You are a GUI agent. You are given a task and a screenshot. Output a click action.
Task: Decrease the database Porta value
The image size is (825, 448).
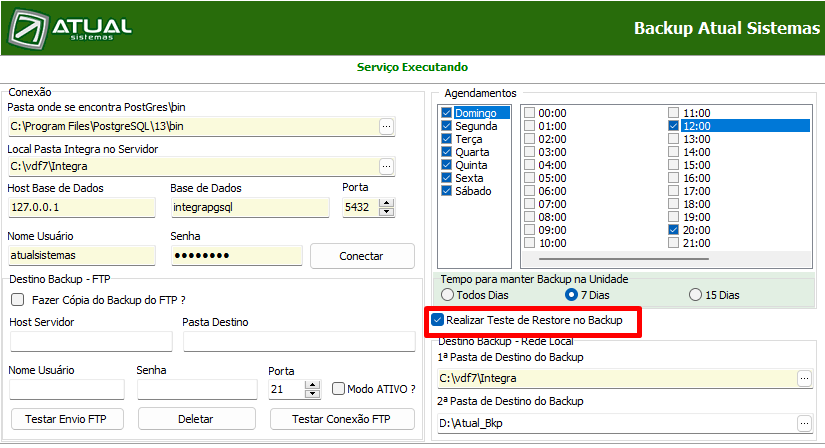[x=387, y=212]
